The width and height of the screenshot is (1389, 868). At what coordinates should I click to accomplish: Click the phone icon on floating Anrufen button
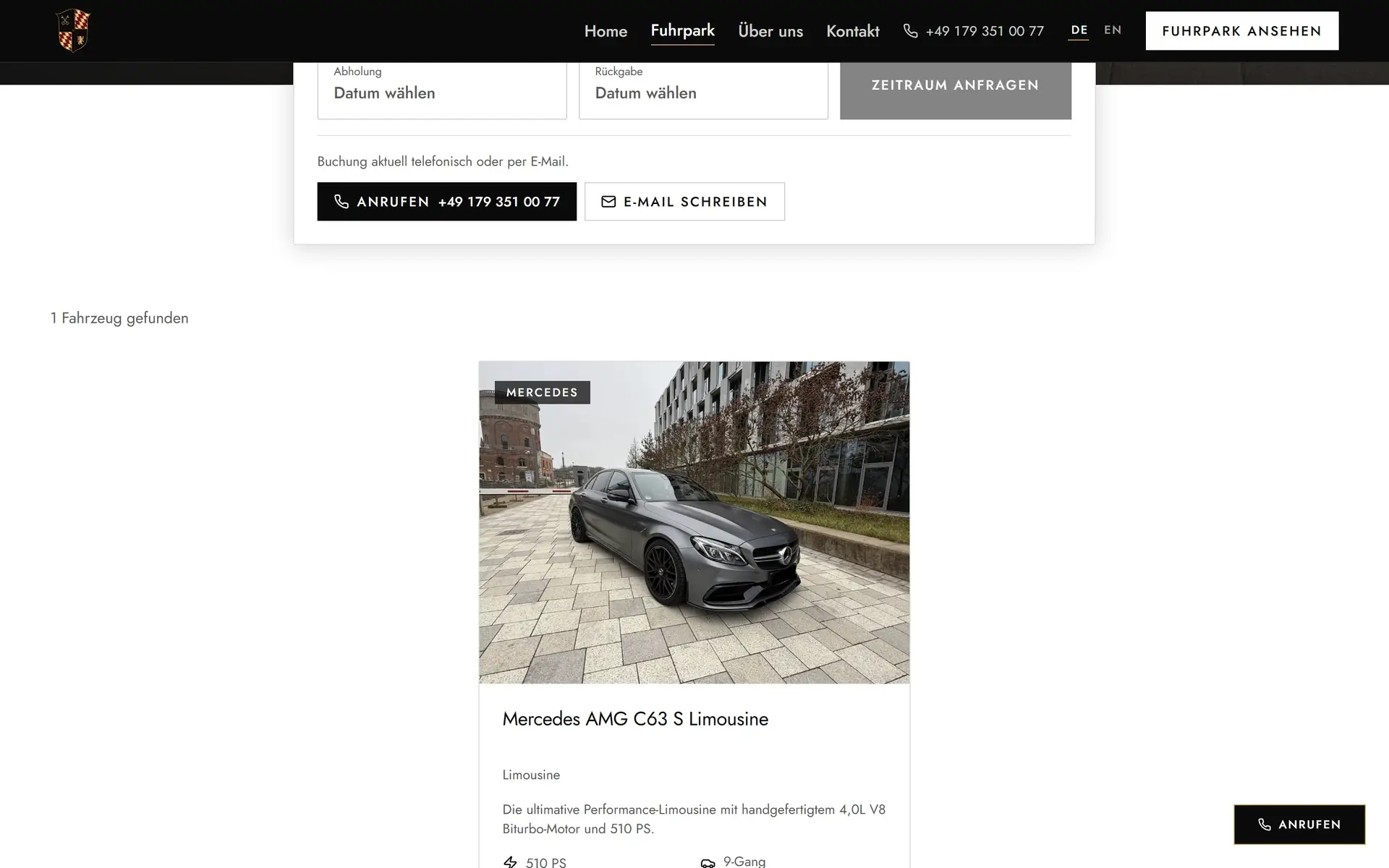(x=1265, y=825)
